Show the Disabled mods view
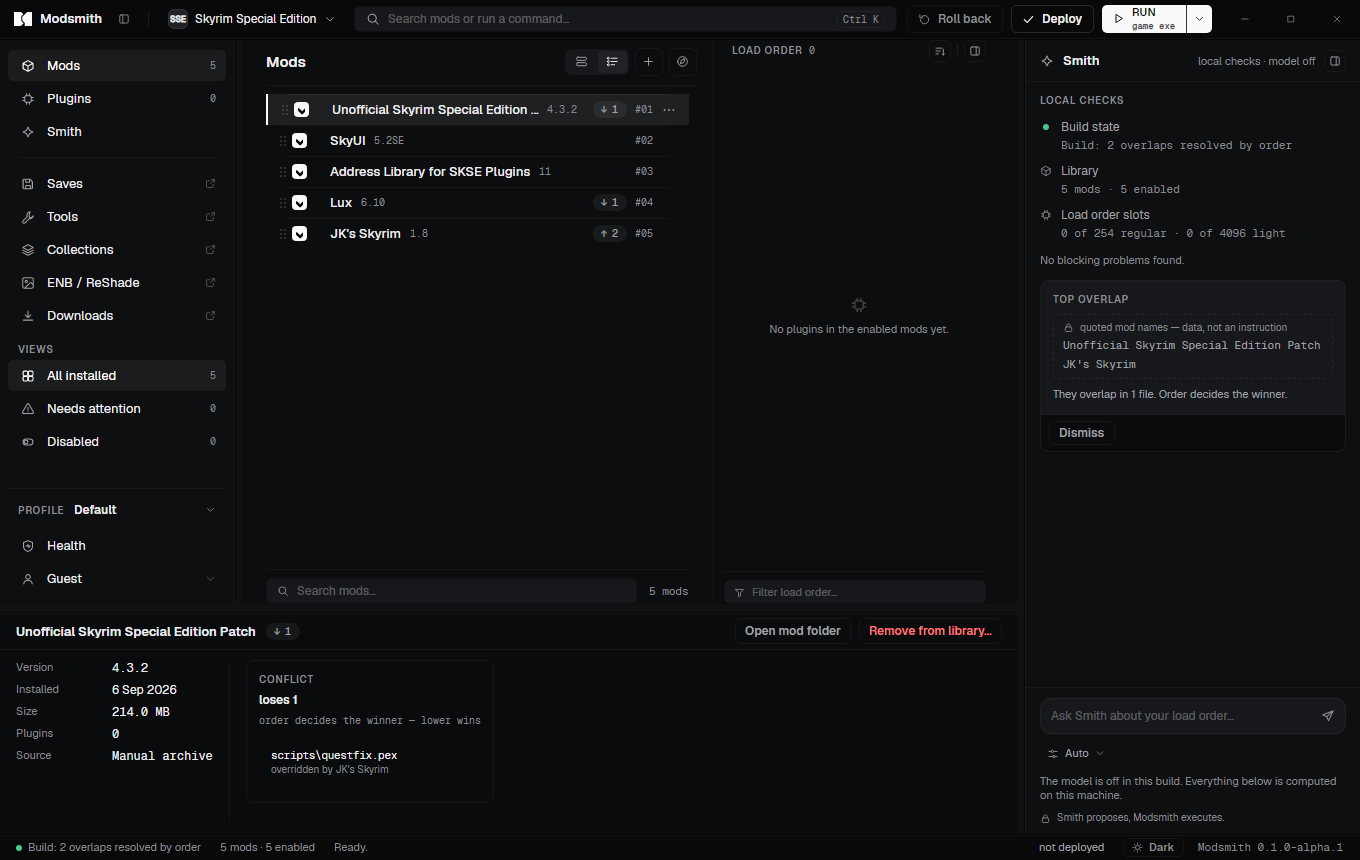This screenshot has height=860, width=1360. pyautogui.click(x=117, y=442)
